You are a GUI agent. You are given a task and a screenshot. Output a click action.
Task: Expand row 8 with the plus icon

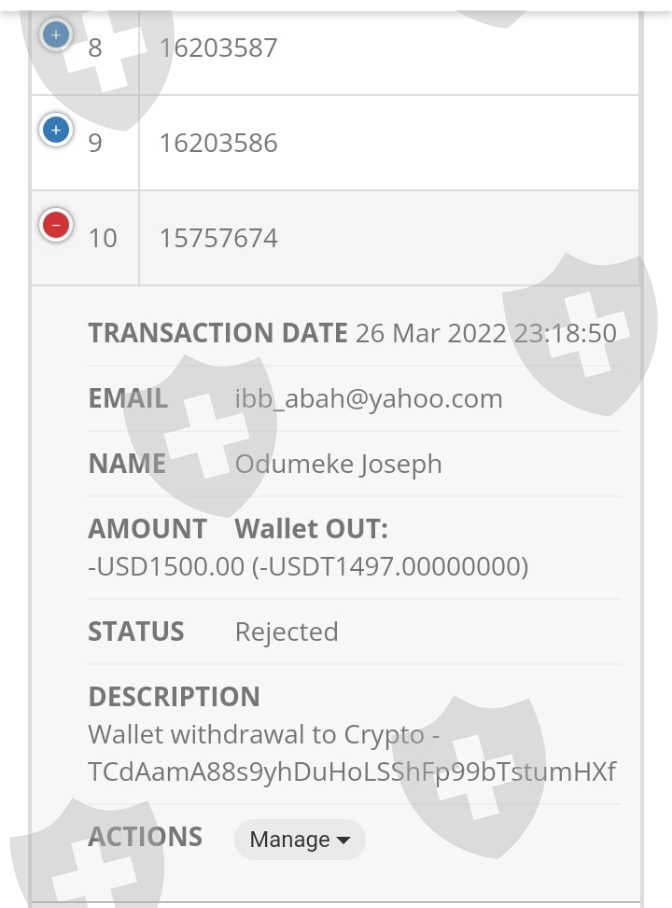click(x=55, y=35)
